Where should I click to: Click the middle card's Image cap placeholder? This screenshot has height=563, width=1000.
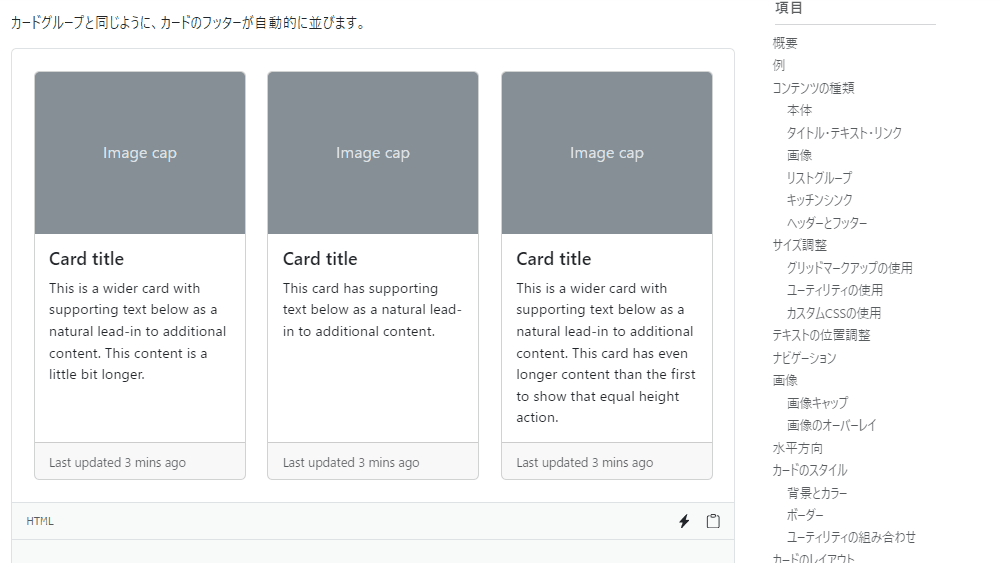373,153
